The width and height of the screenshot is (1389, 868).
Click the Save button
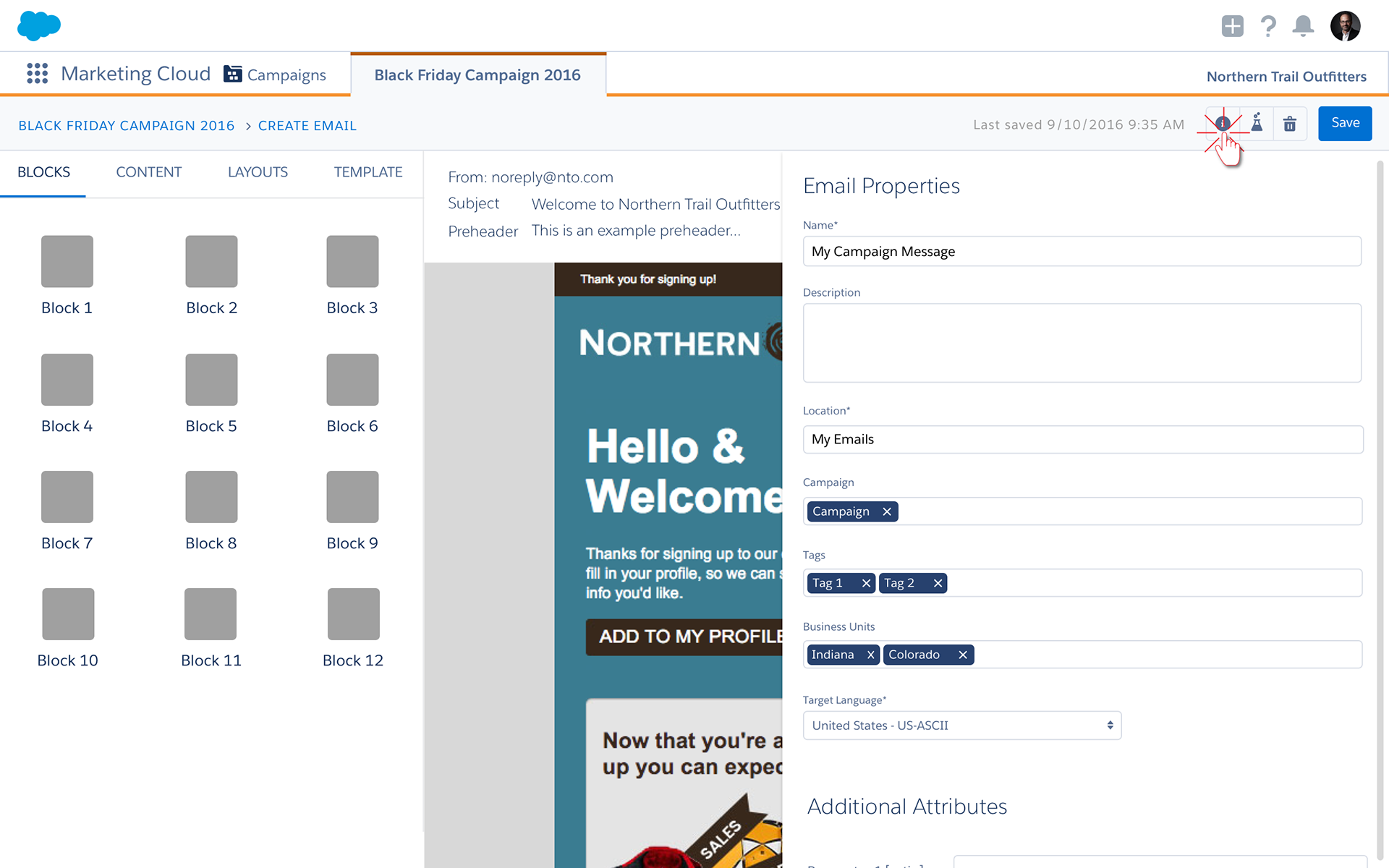click(1345, 123)
